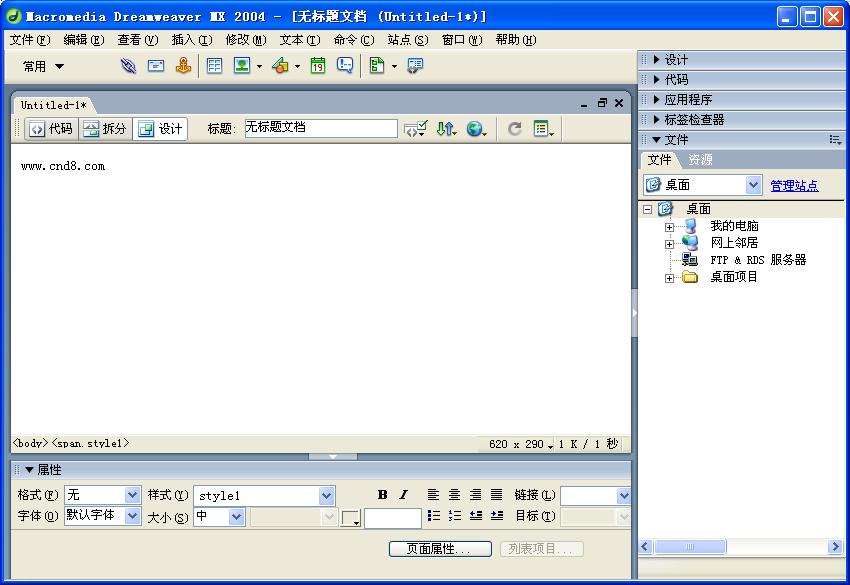Click the Refresh icon in document toolbar

pyautogui.click(x=513, y=129)
